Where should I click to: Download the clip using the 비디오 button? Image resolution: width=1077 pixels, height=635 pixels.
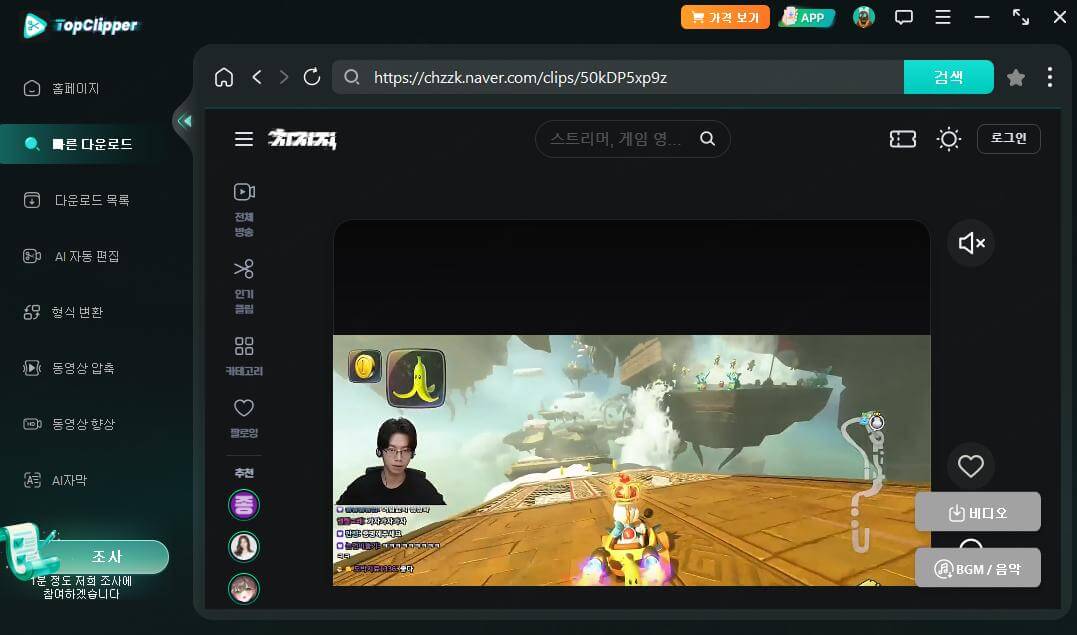click(x=978, y=512)
